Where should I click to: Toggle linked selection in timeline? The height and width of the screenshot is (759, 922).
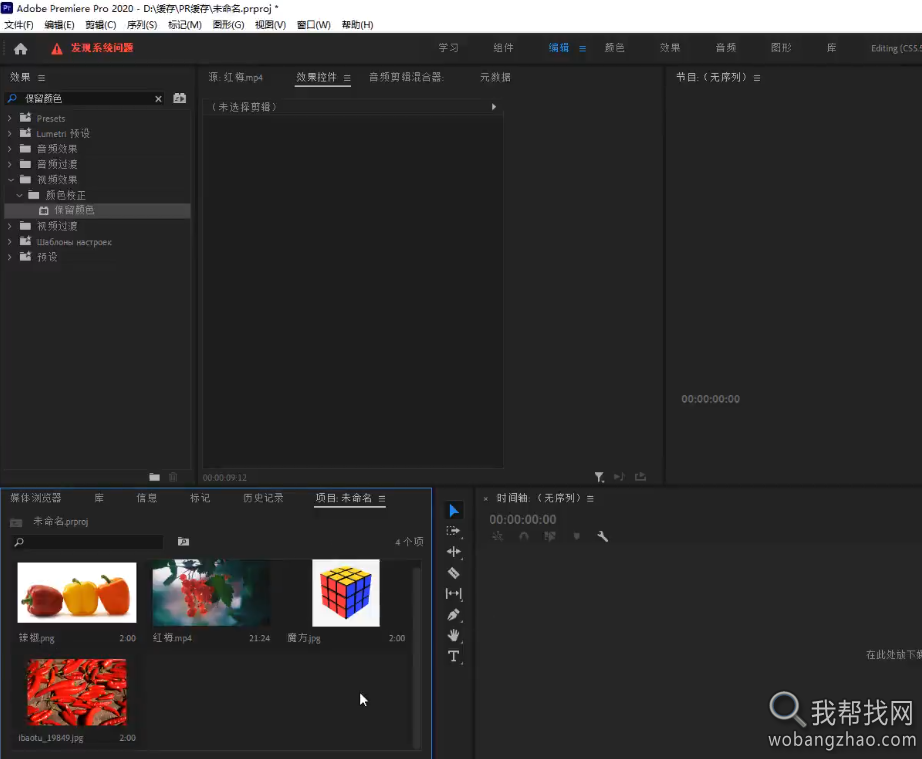click(x=550, y=536)
